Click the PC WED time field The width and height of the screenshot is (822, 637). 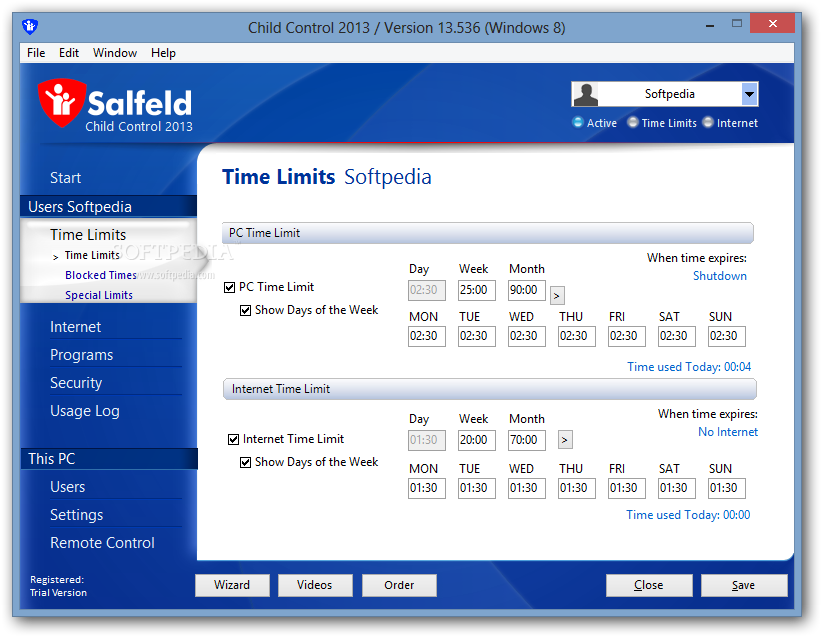[526, 336]
